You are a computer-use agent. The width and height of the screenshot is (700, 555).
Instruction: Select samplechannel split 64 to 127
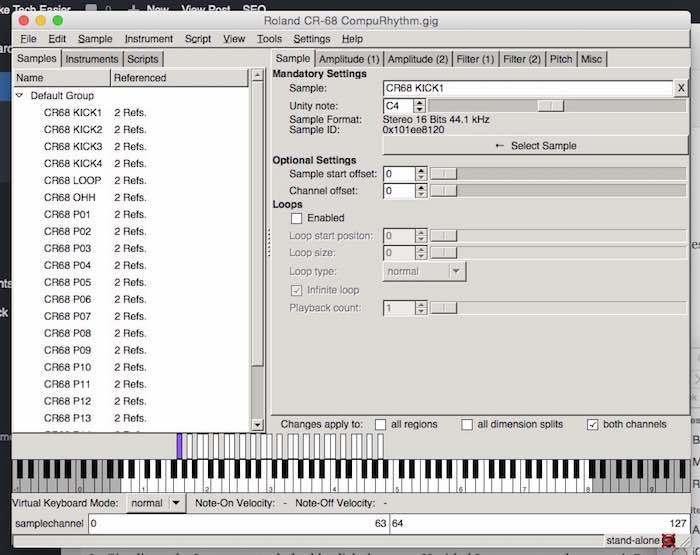coord(540,523)
